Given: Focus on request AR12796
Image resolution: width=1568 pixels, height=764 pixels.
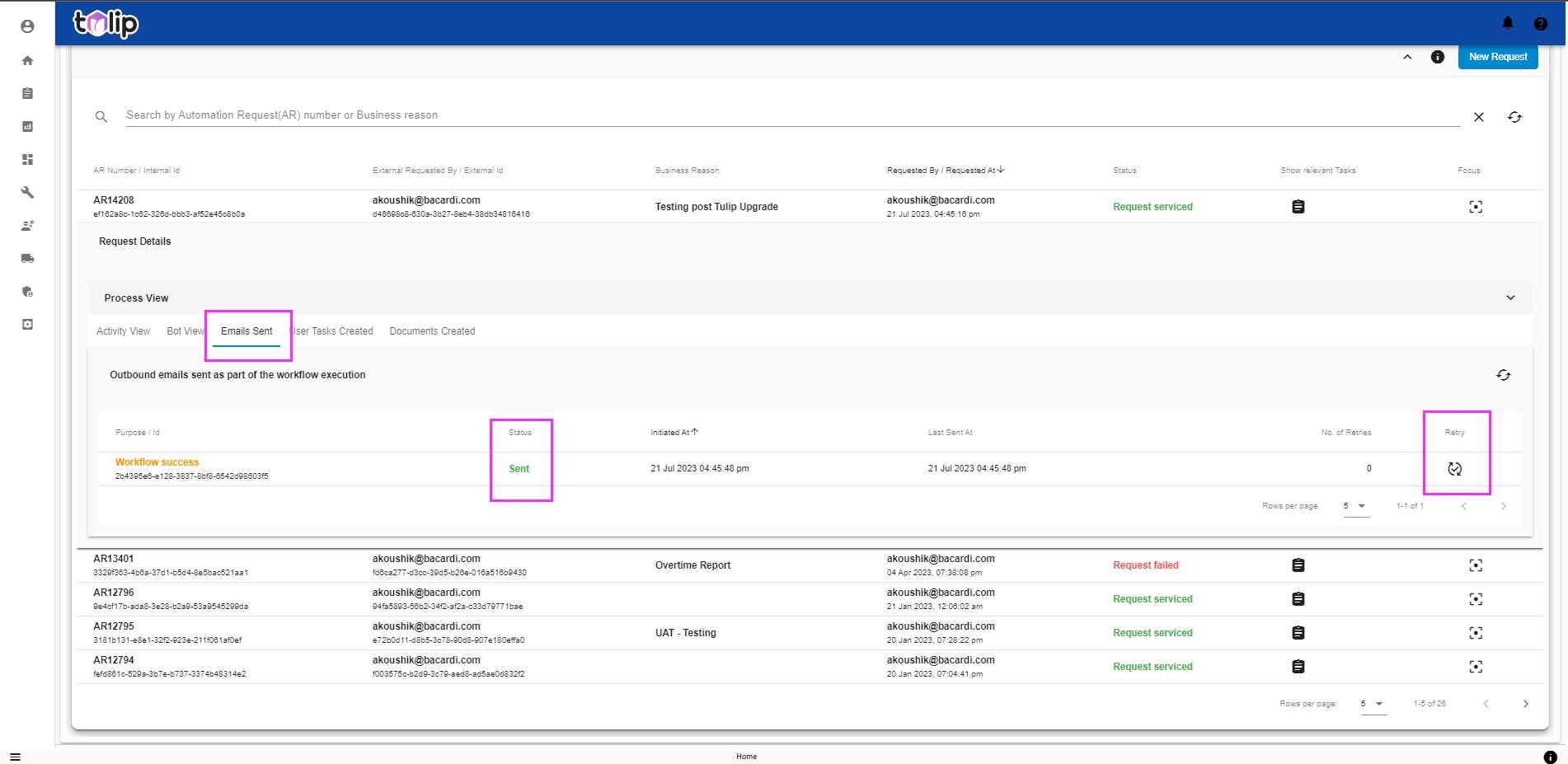Looking at the screenshot, I should point(1476,599).
